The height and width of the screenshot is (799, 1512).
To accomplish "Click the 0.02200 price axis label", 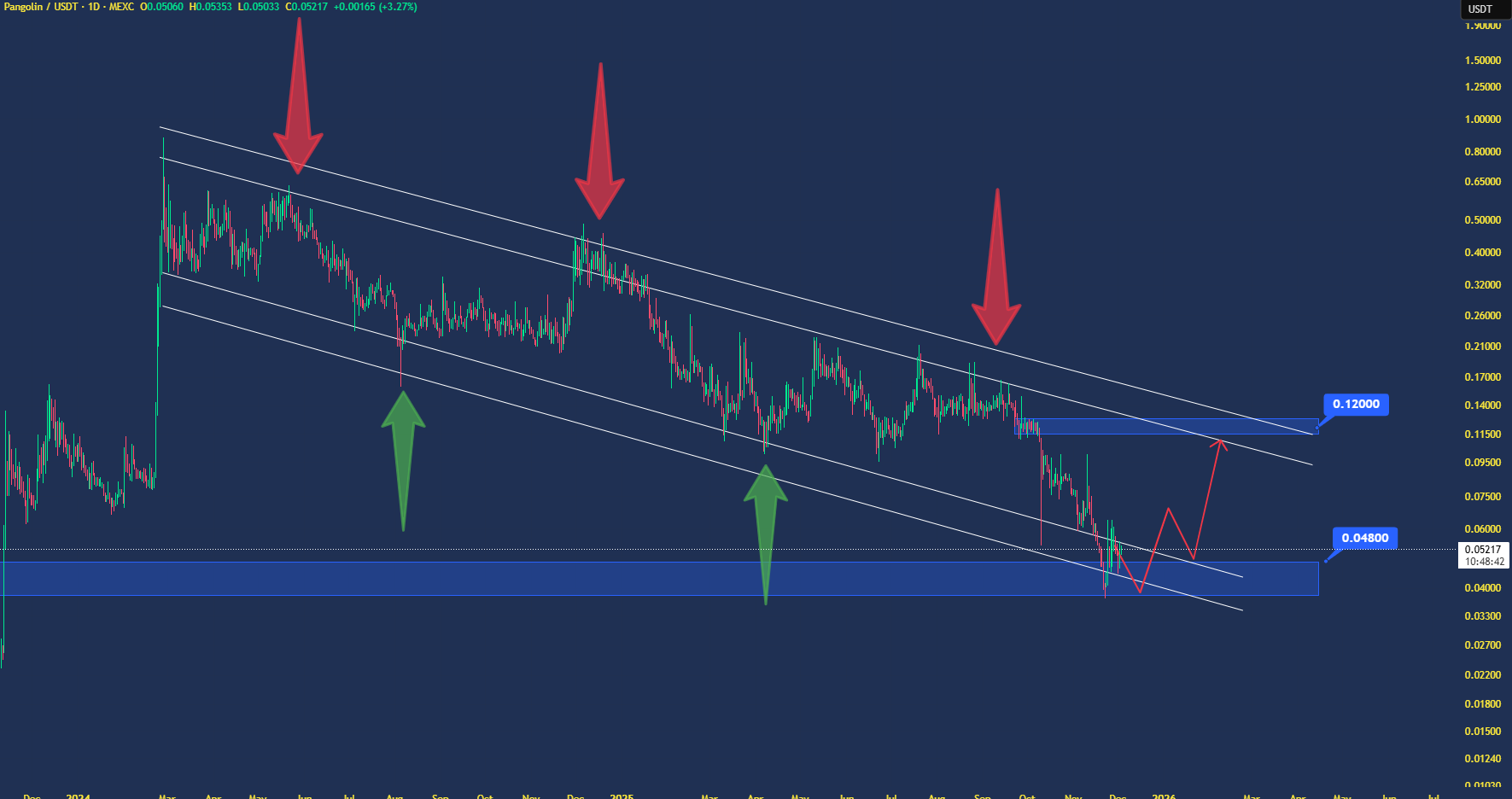I will click(x=1482, y=675).
